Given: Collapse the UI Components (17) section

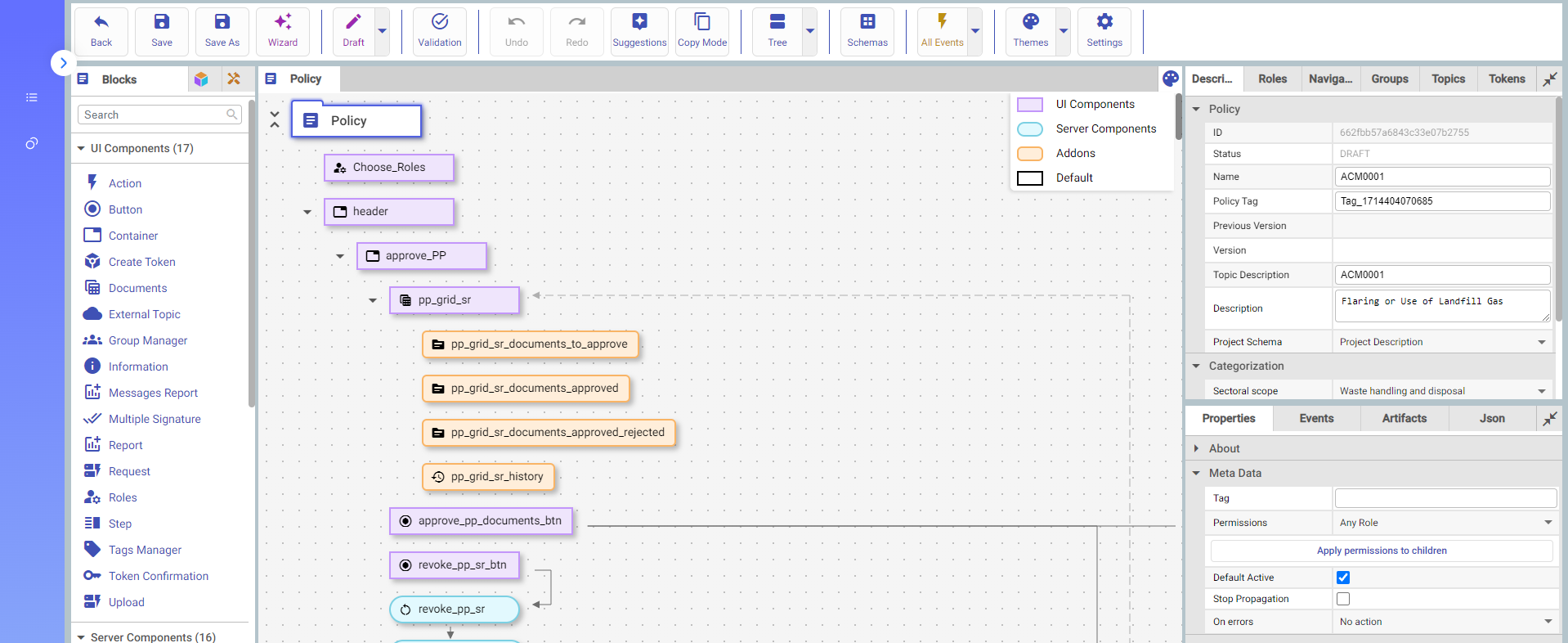Looking at the screenshot, I should click(x=81, y=148).
